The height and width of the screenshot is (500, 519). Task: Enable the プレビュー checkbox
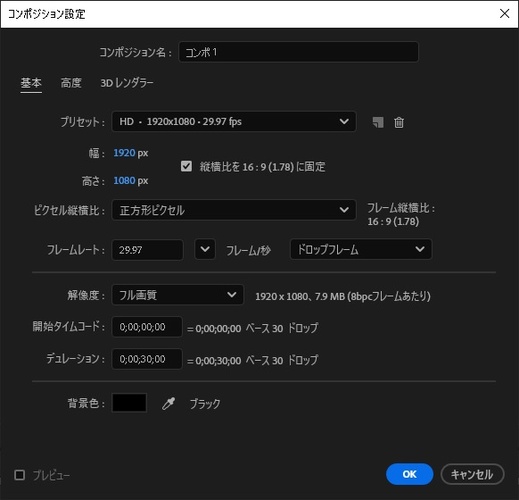tap(20, 475)
